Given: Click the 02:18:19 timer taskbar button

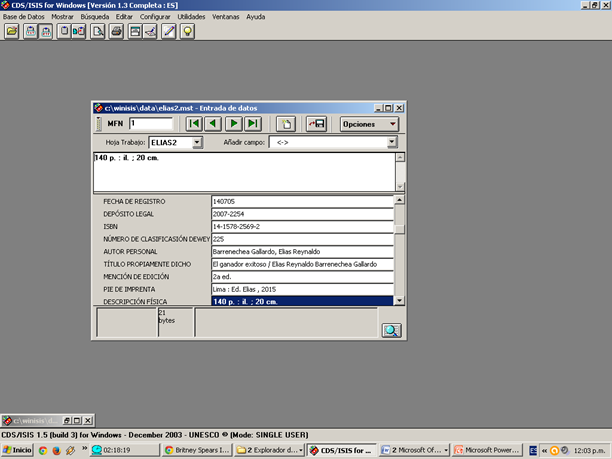Looking at the screenshot, I should pyautogui.click(x=125, y=450).
